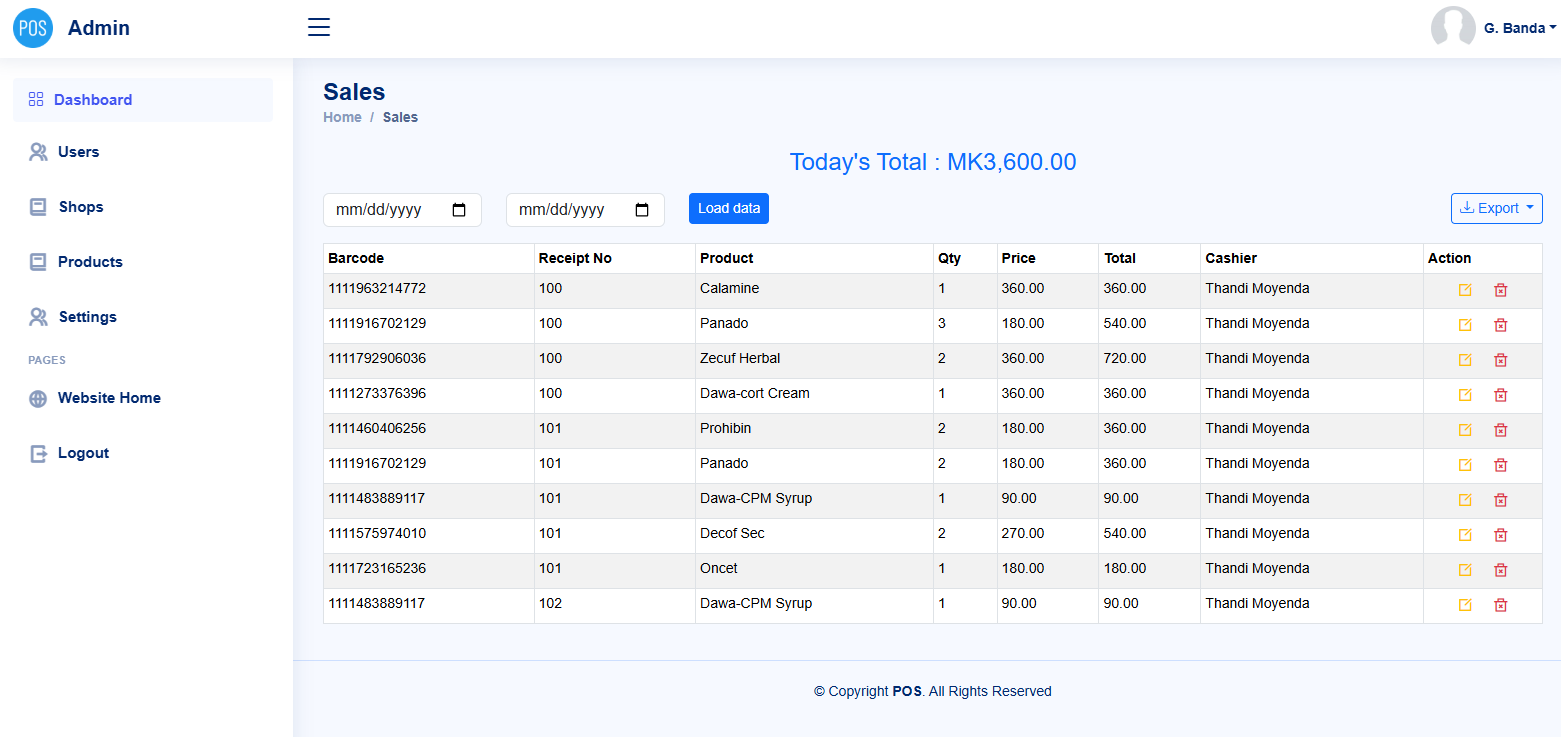The width and height of the screenshot is (1561, 737).
Task: Toggle the sidebar hamburger menu
Action: coord(319,27)
